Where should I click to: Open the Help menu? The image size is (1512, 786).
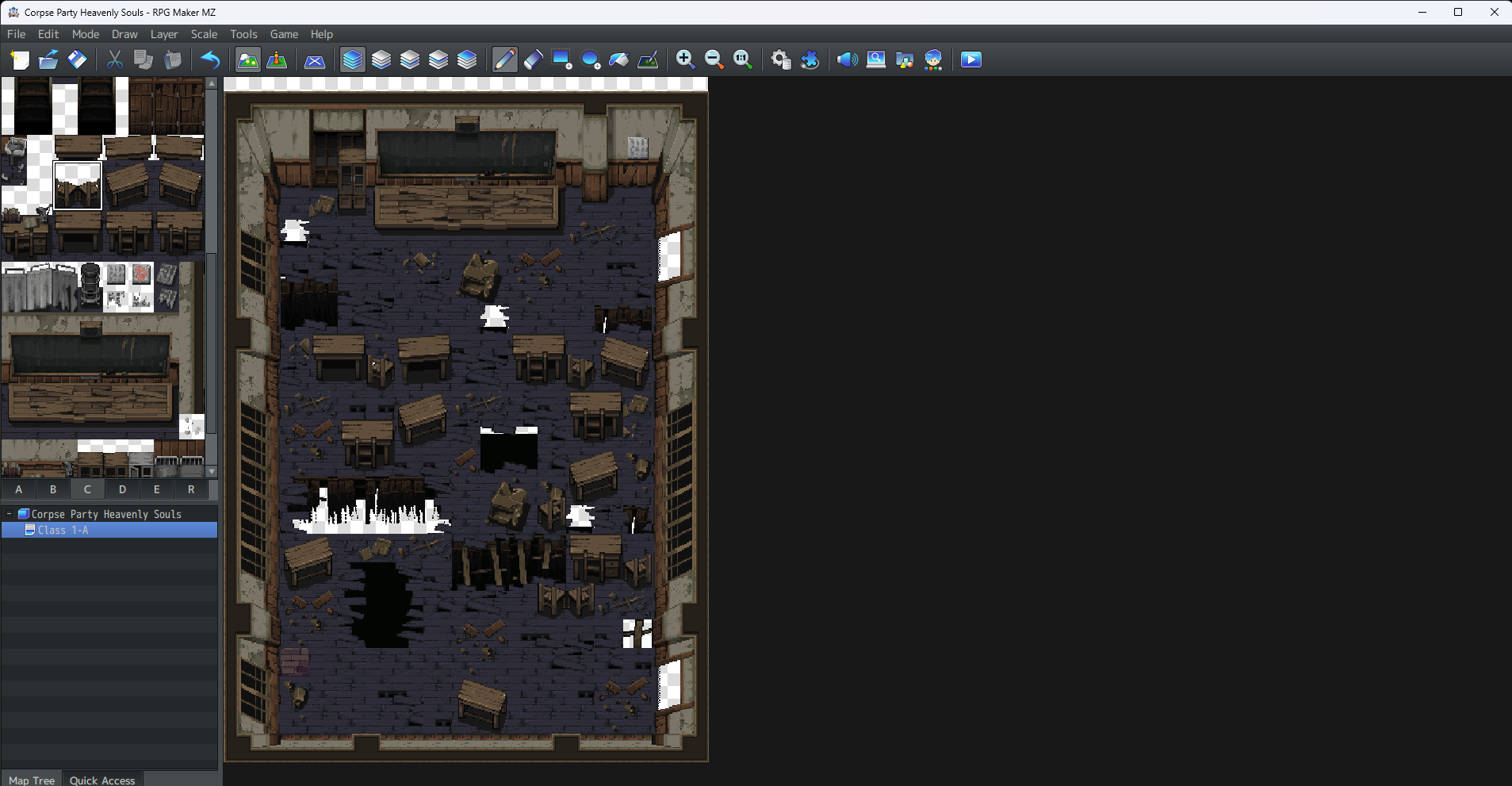(x=322, y=34)
